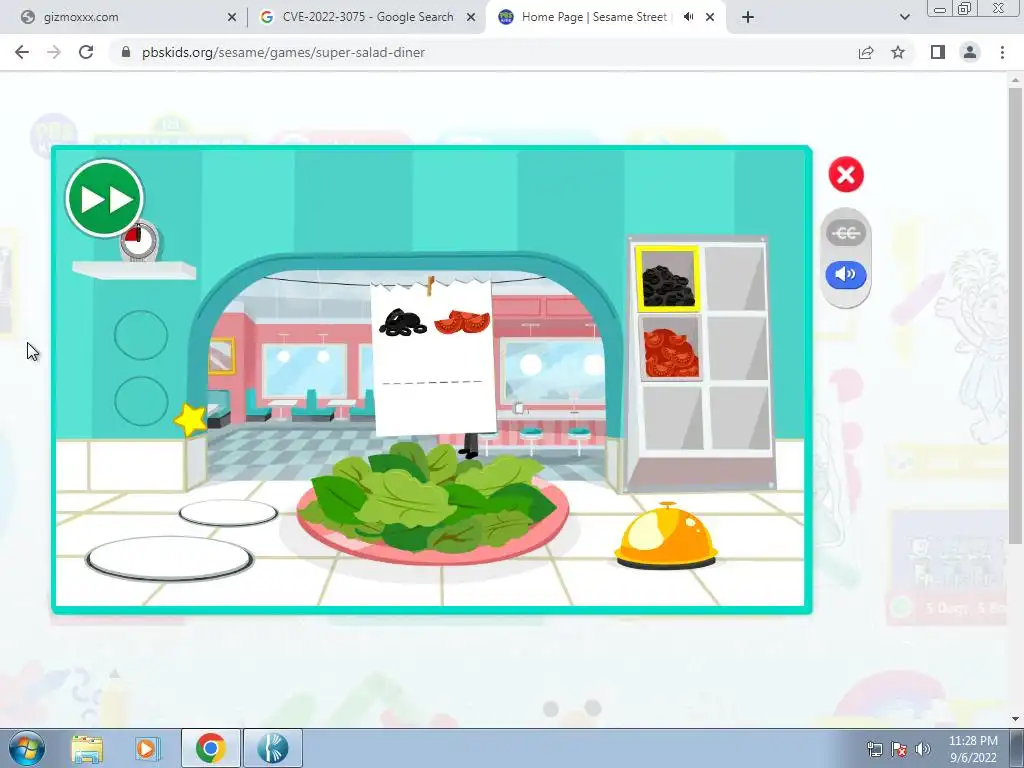The height and width of the screenshot is (768, 1024).
Task: Click the tomato picture on order ticket
Action: (x=462, y=321)
